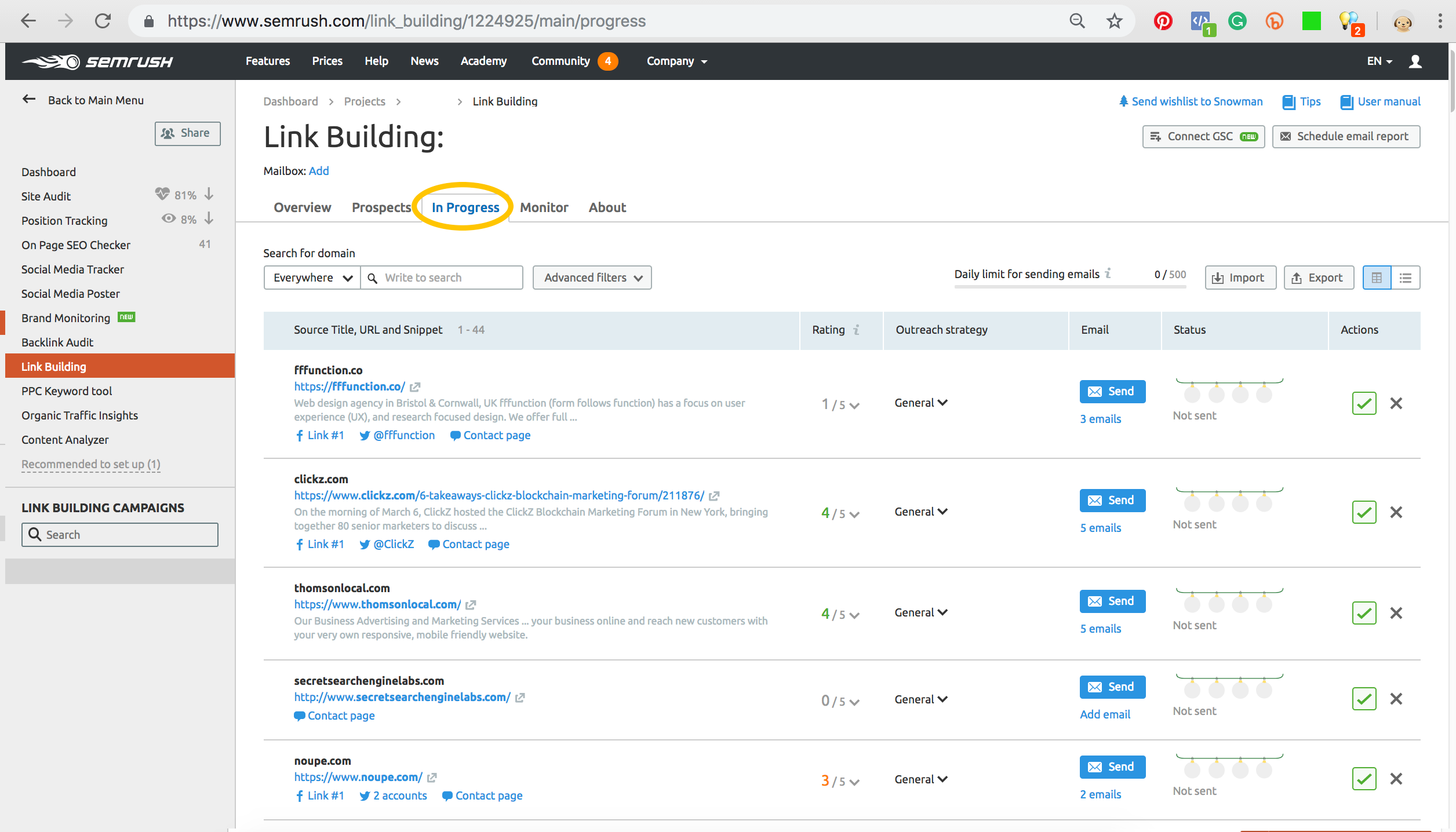
Task: Open external link icon for thomsonlocal.com
Action: 471,605
